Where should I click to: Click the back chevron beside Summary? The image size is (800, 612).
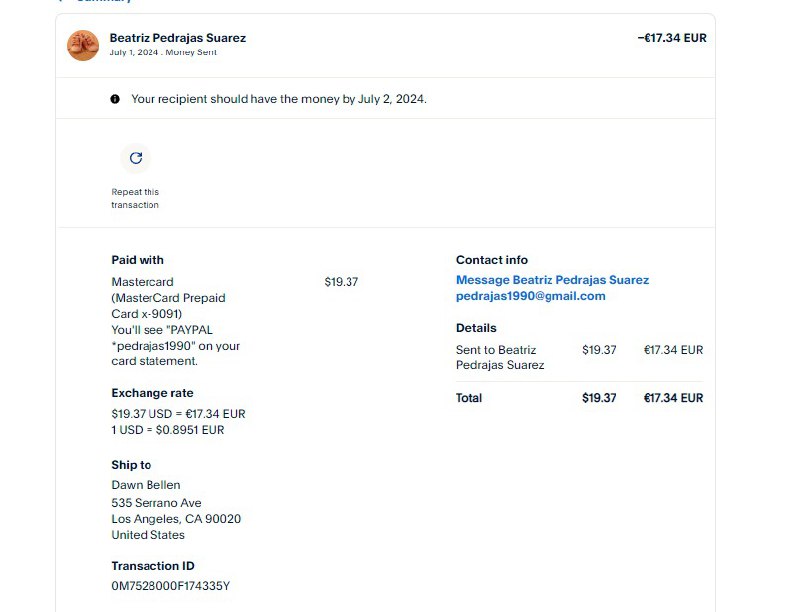(61, 1)
